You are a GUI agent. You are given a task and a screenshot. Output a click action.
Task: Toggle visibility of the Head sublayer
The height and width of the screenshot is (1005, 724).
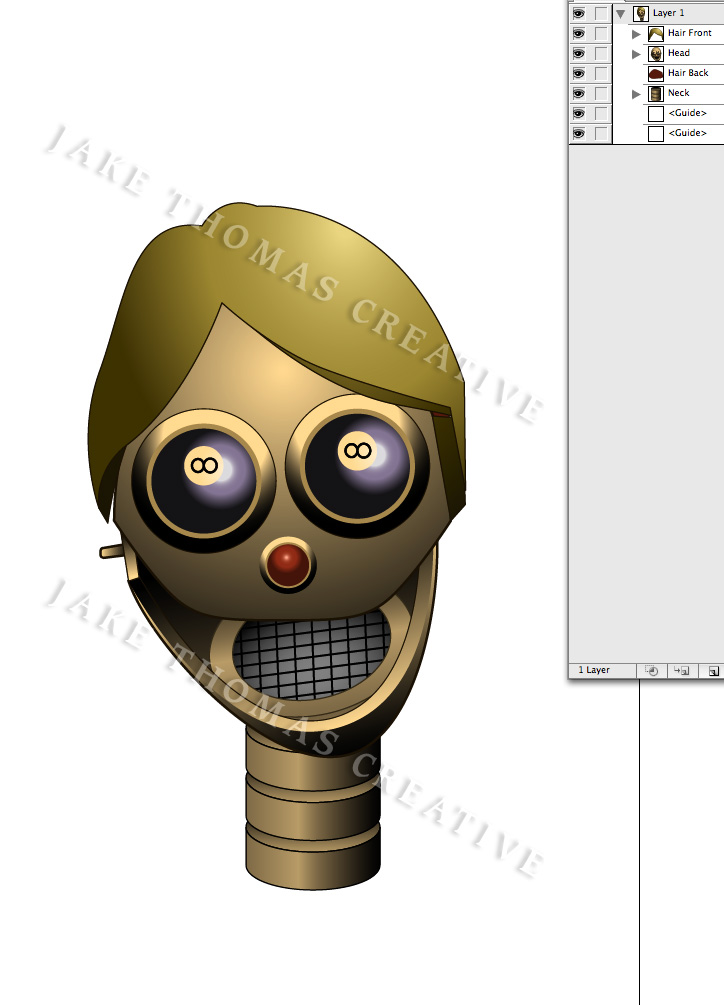[579, 53]
